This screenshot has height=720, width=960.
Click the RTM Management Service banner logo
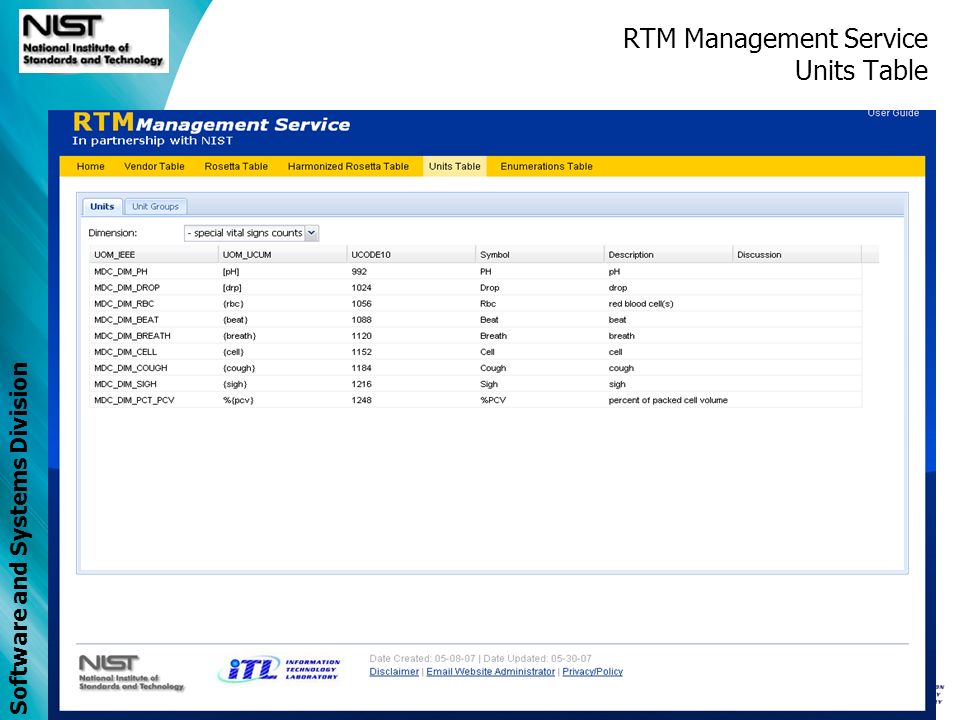(211, 129)
